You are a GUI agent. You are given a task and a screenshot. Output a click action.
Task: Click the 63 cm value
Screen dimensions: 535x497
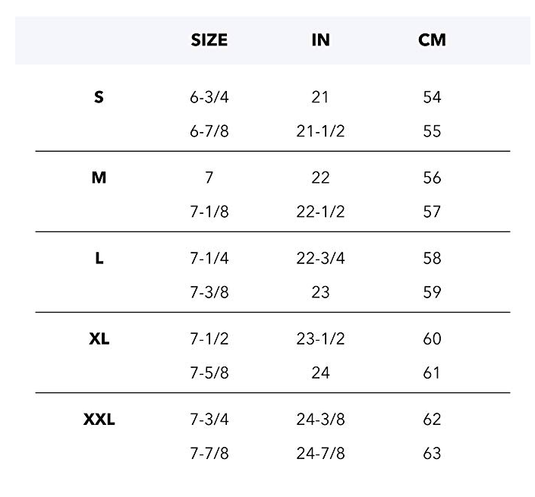coord(432,453)
